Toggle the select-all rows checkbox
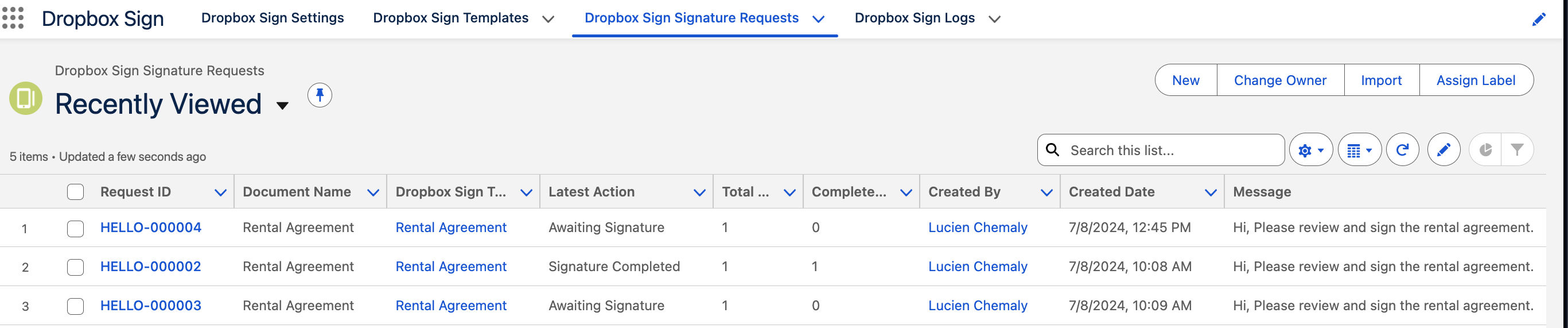 coord(76,192)
